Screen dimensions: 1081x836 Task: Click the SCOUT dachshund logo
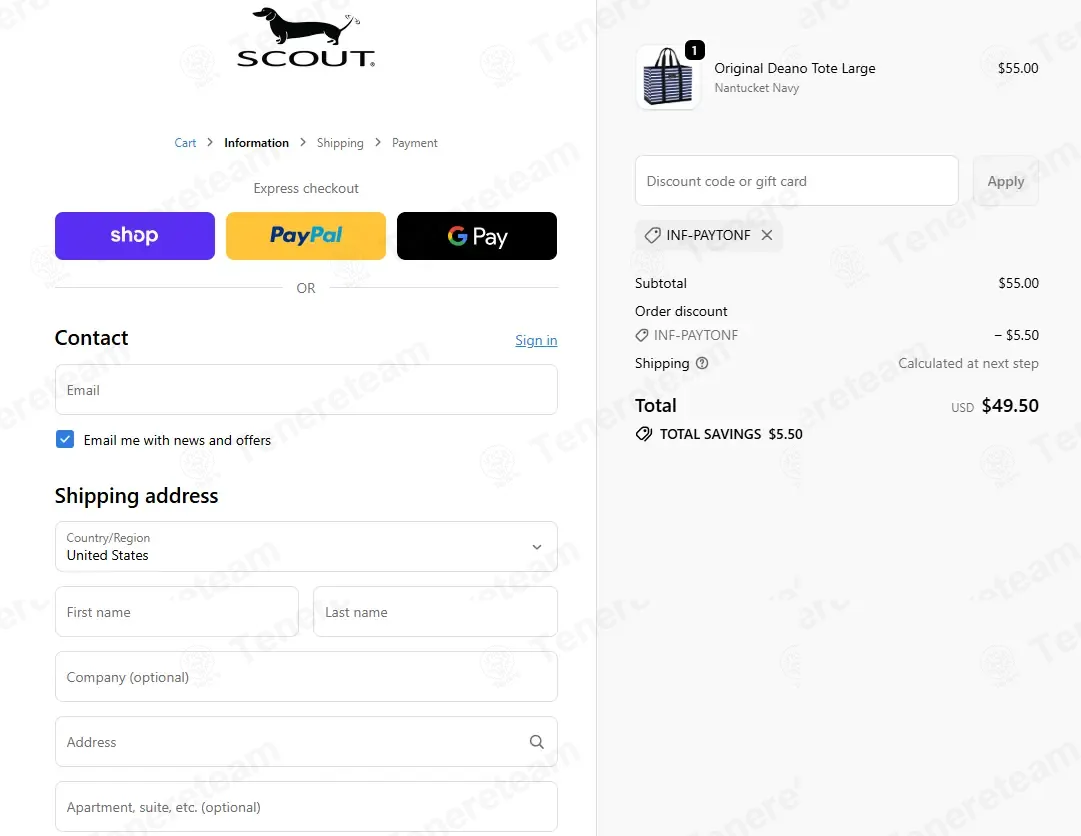point(306,38)
